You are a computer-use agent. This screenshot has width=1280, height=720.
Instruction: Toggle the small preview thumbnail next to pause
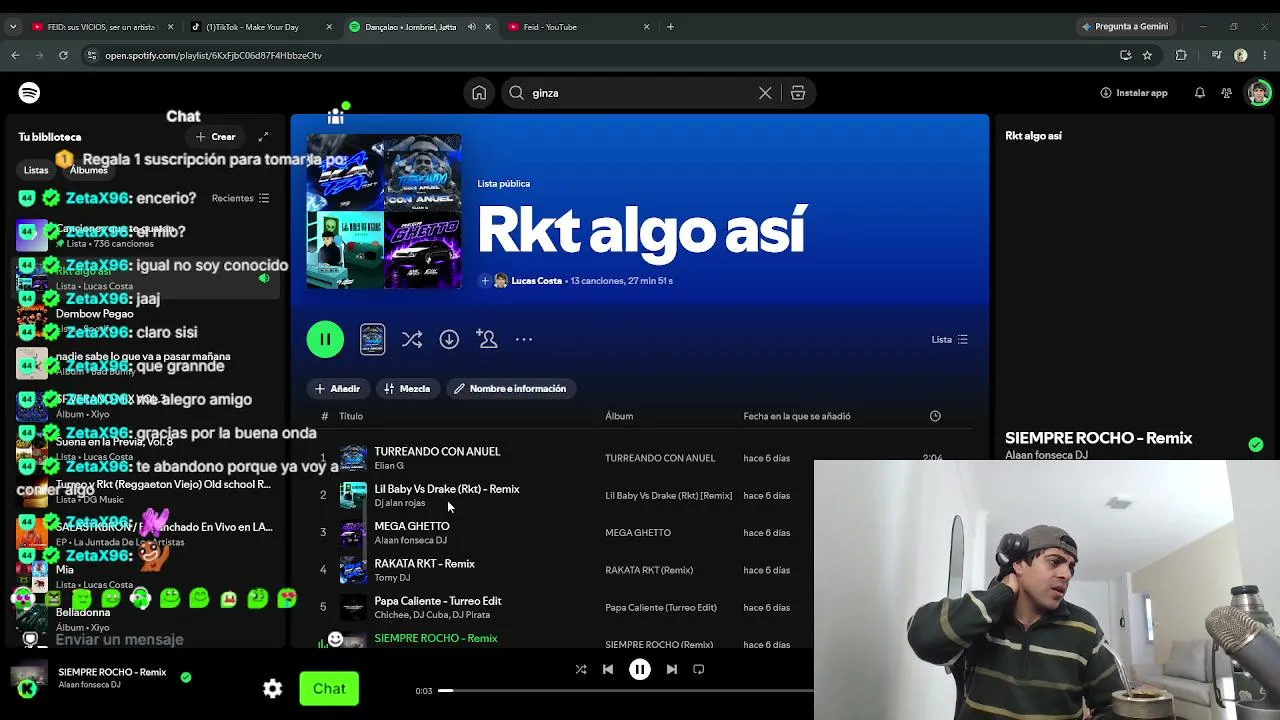372,339
